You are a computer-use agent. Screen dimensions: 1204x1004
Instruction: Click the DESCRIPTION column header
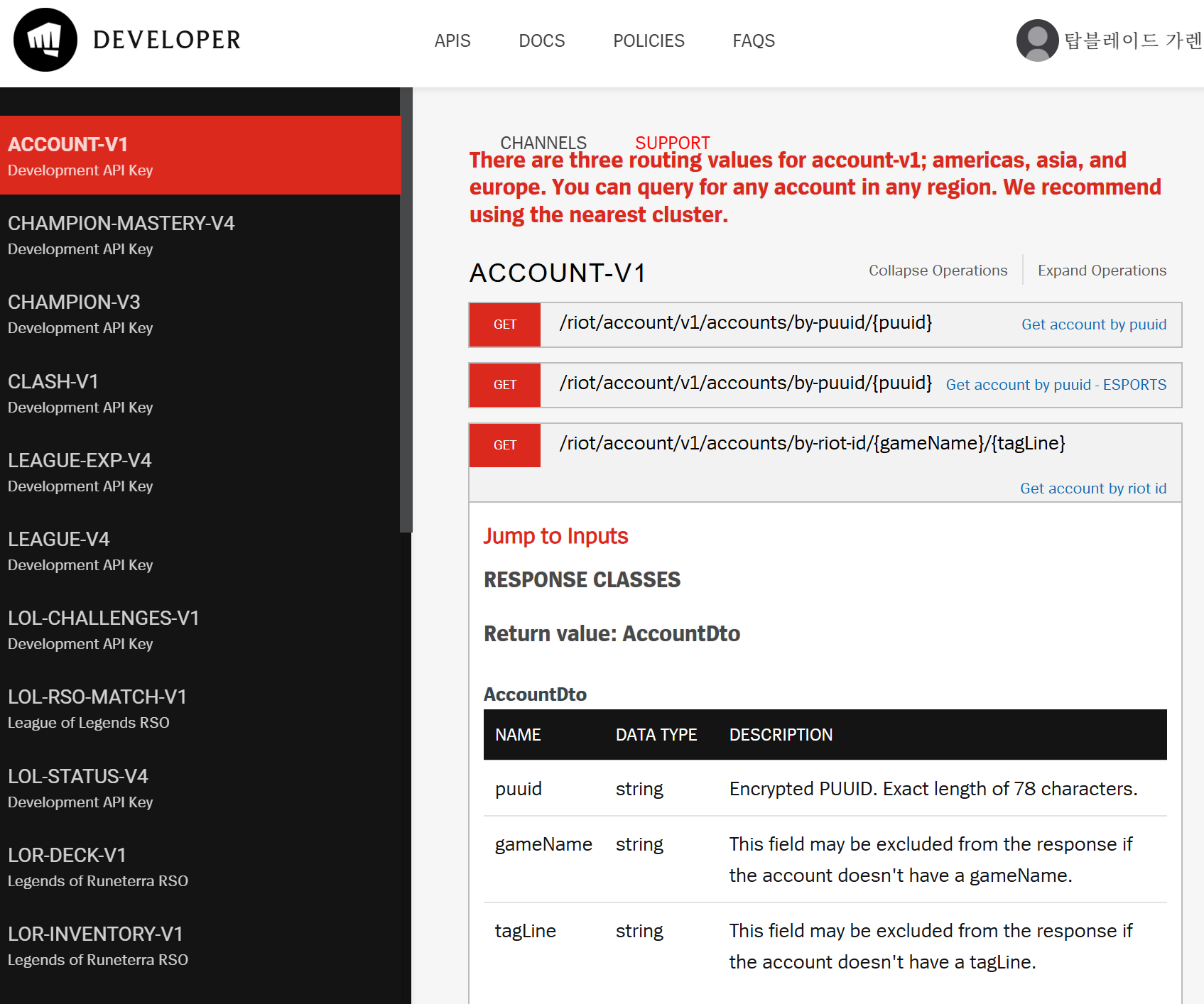pyautogui.click(x=781, y=735)
